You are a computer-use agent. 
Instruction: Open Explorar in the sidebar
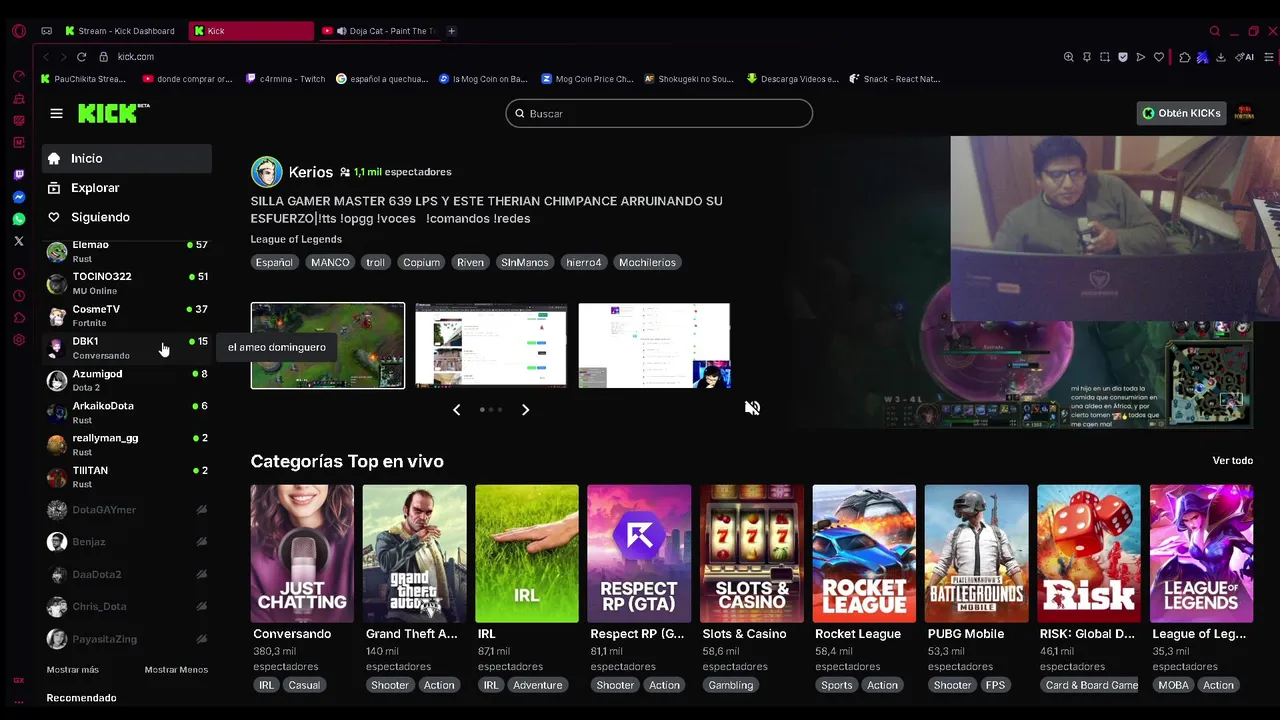pos(127,188)
